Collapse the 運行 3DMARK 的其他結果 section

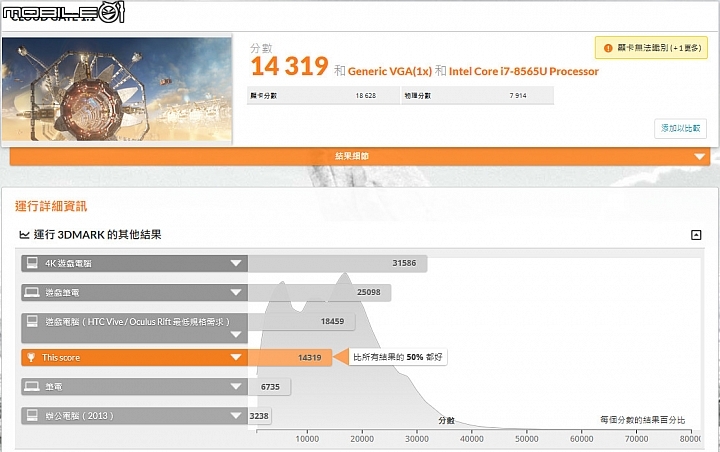(696, 235)
